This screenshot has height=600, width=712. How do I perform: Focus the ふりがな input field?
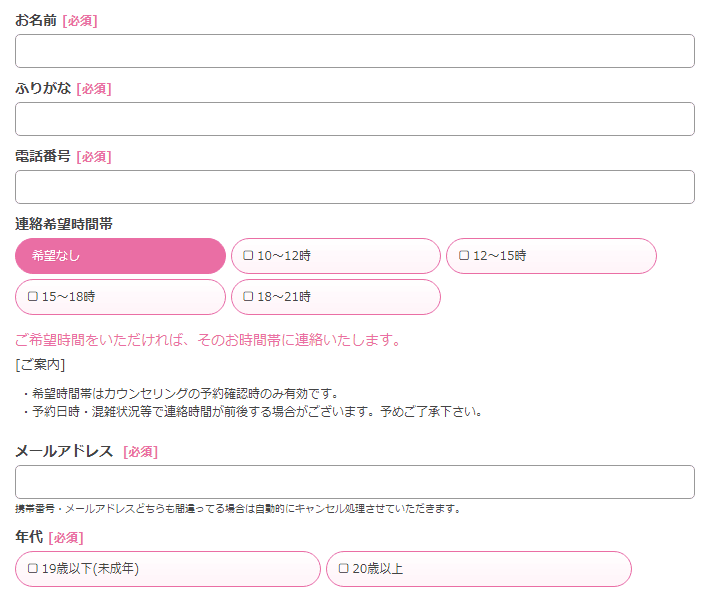pos(354,119)
